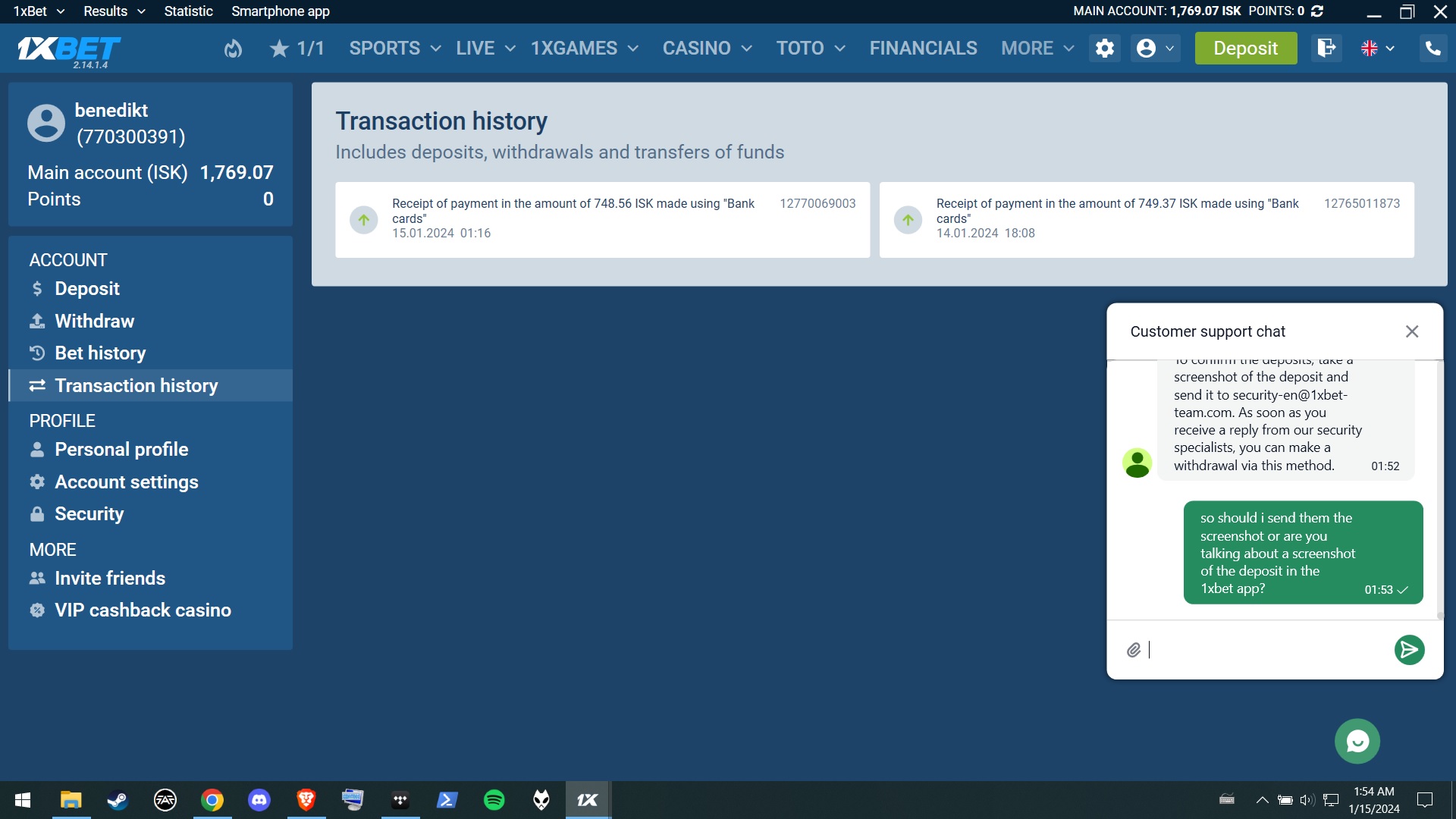Click green arrow icon of 15.01.2024 transaction
This screenshot has width=1456, height=819.
pos(364,220)
